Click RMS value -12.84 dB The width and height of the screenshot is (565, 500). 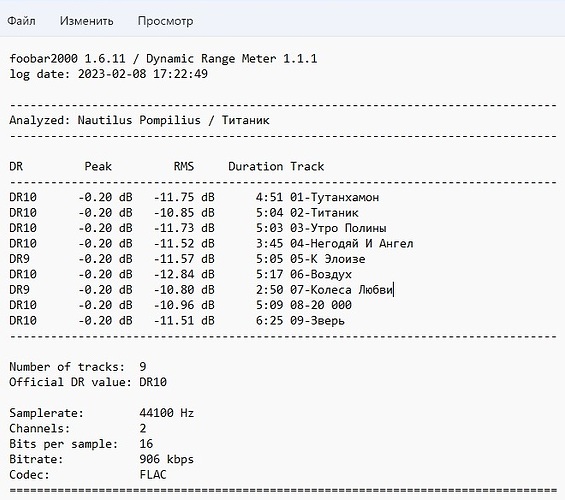[184, 274]
